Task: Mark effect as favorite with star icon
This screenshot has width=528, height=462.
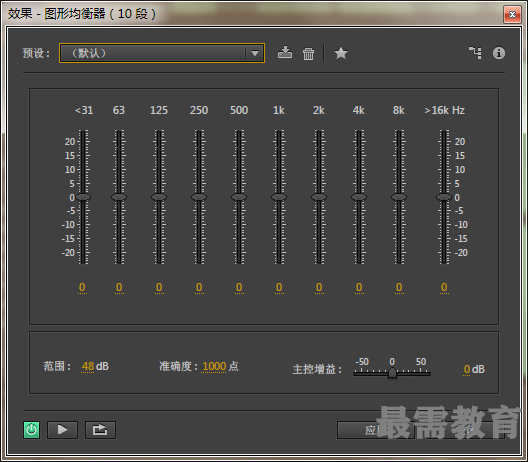Action: pos(341,53)
